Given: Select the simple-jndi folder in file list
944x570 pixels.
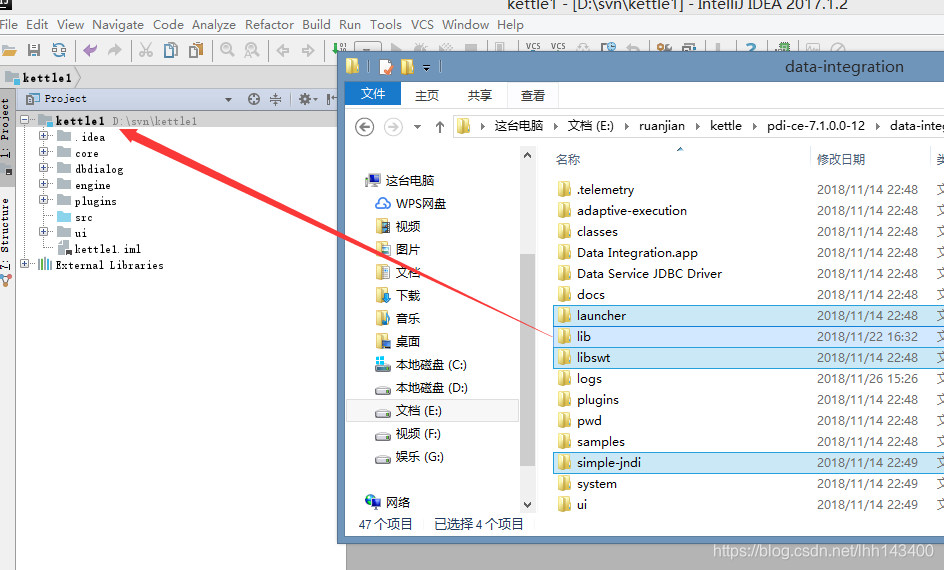Looking at the screenshot, I should [x=748, y=463].
